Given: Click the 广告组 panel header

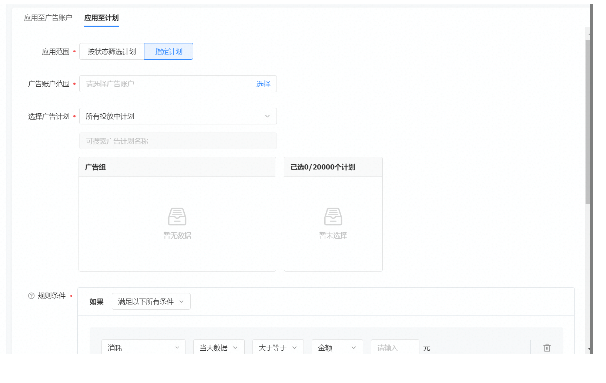Looking at the screenshot, I should (177, 167).
